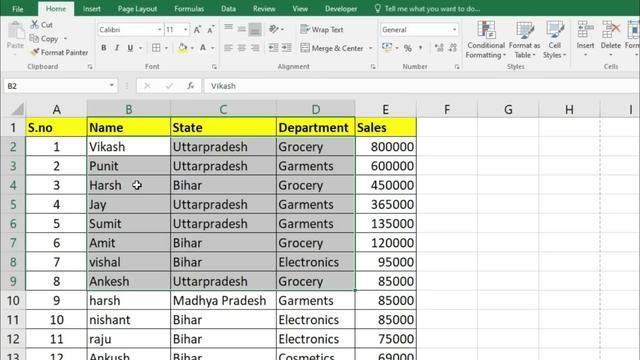640x360 pixels.
Task: Open Cell Styles gallery
Action: click(554, 40)
